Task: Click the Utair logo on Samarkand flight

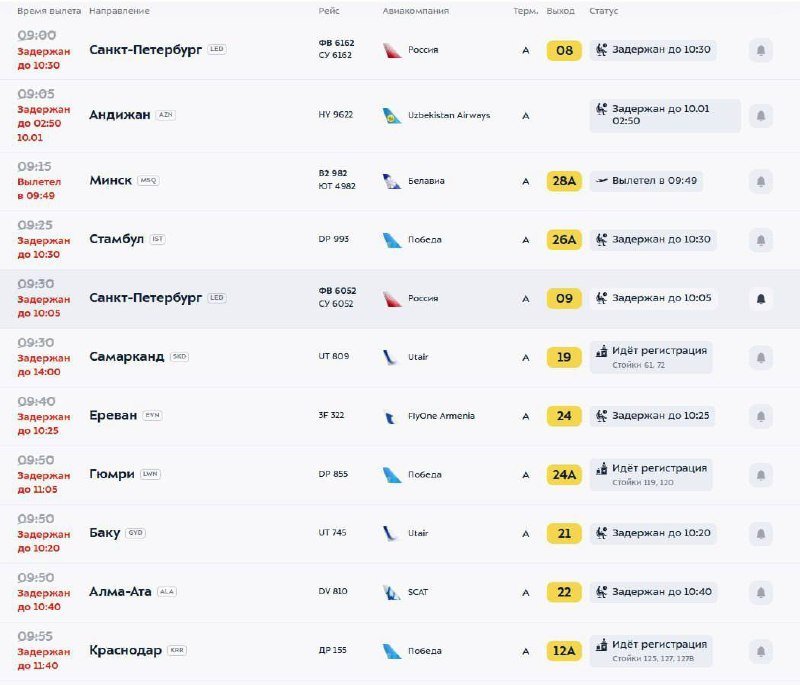Action: (392, 357)
